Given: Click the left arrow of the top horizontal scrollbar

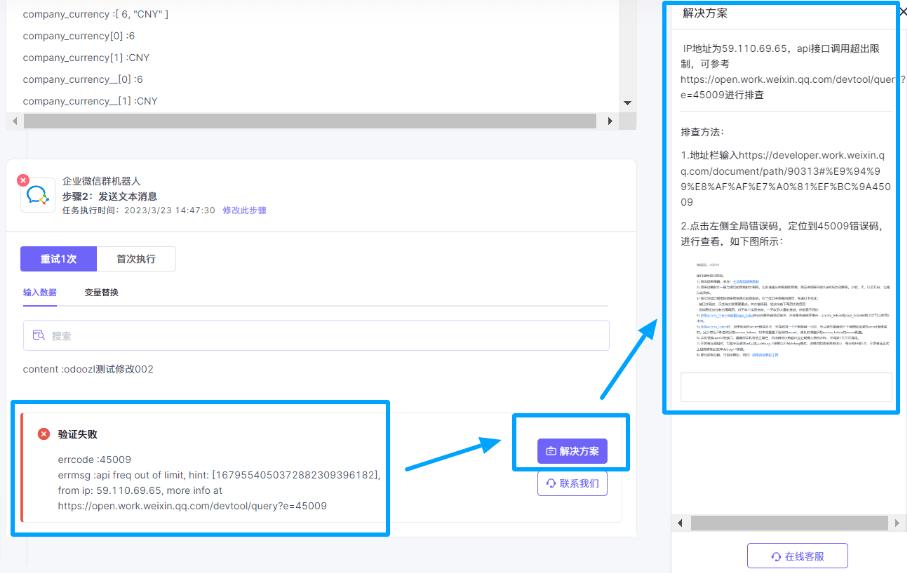Looking at the screenshot, I should point(15,121).
